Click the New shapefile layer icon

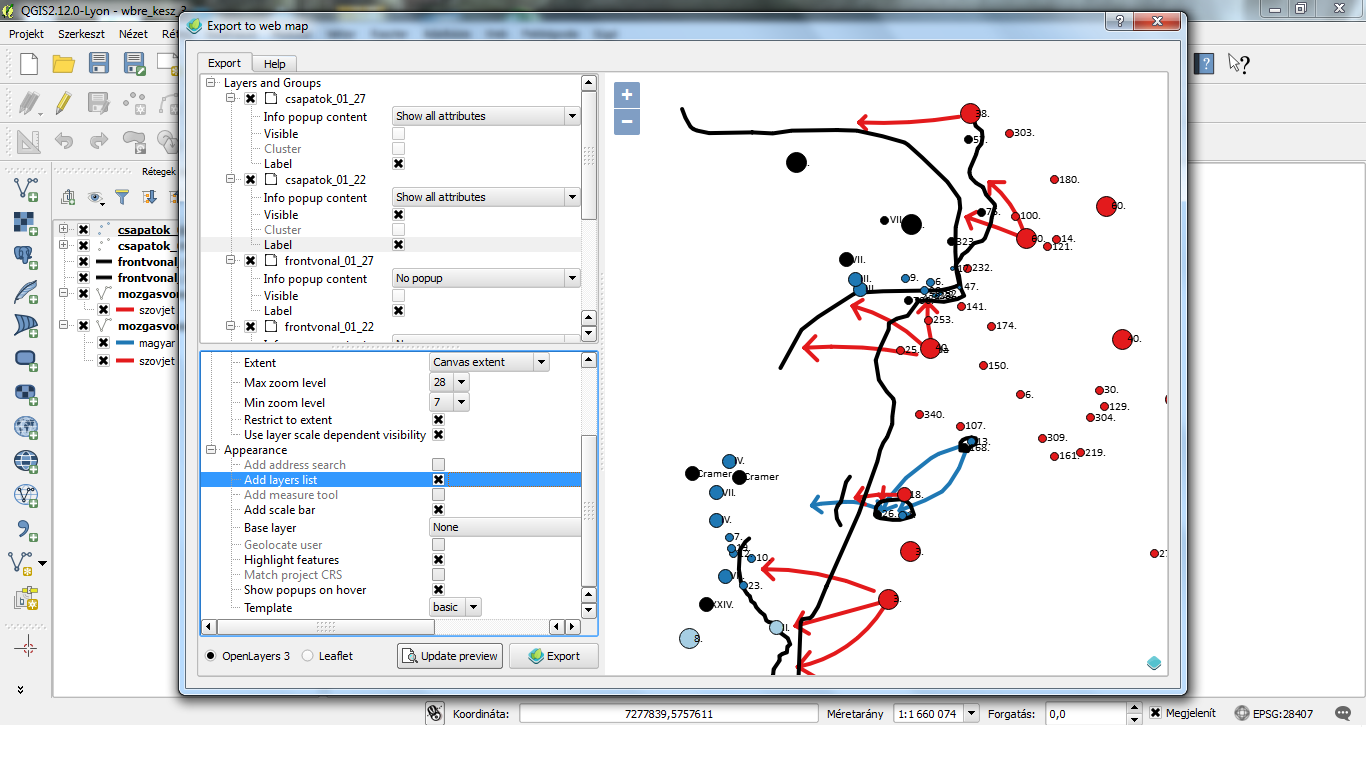[x=22, y=563]
